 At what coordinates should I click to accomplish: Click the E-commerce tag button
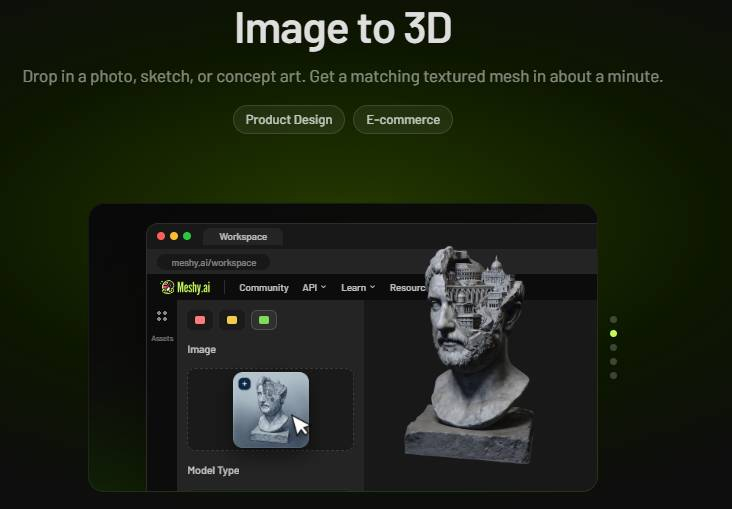403,120
